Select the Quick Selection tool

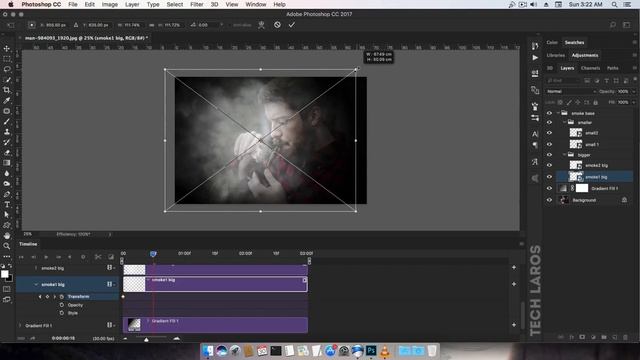[7, 80]
